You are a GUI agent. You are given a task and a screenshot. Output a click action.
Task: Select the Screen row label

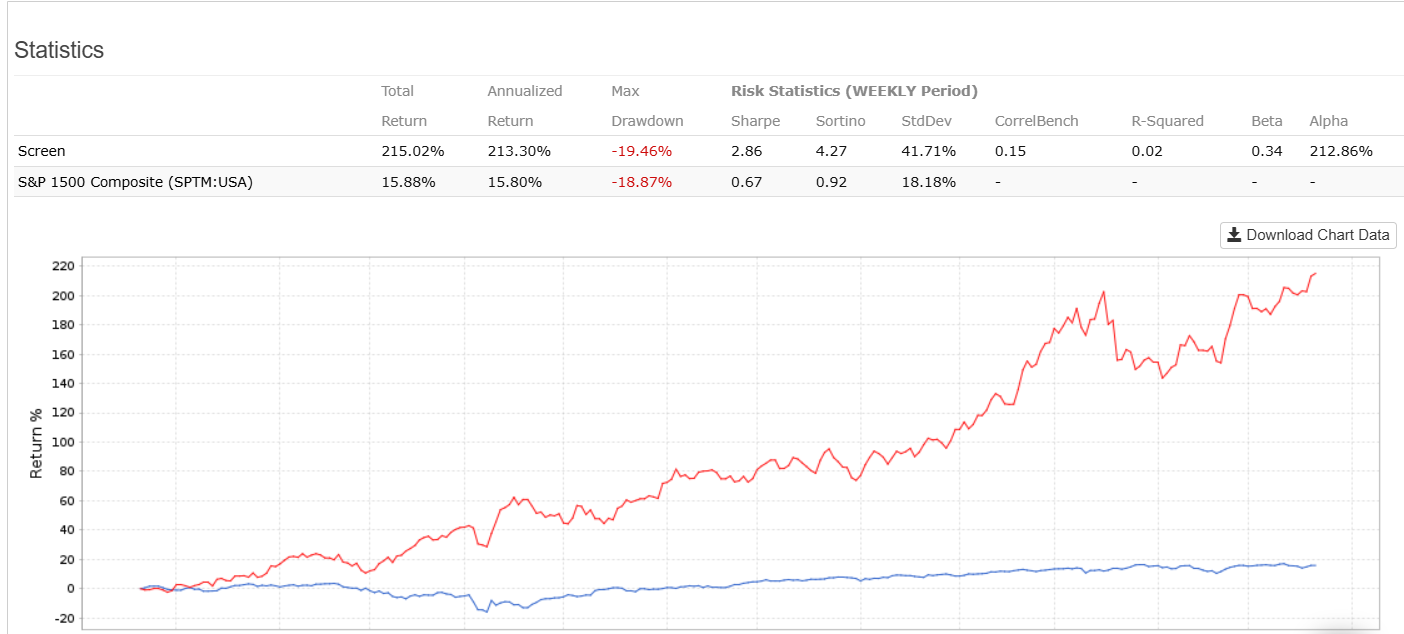[x=42, y=151]
